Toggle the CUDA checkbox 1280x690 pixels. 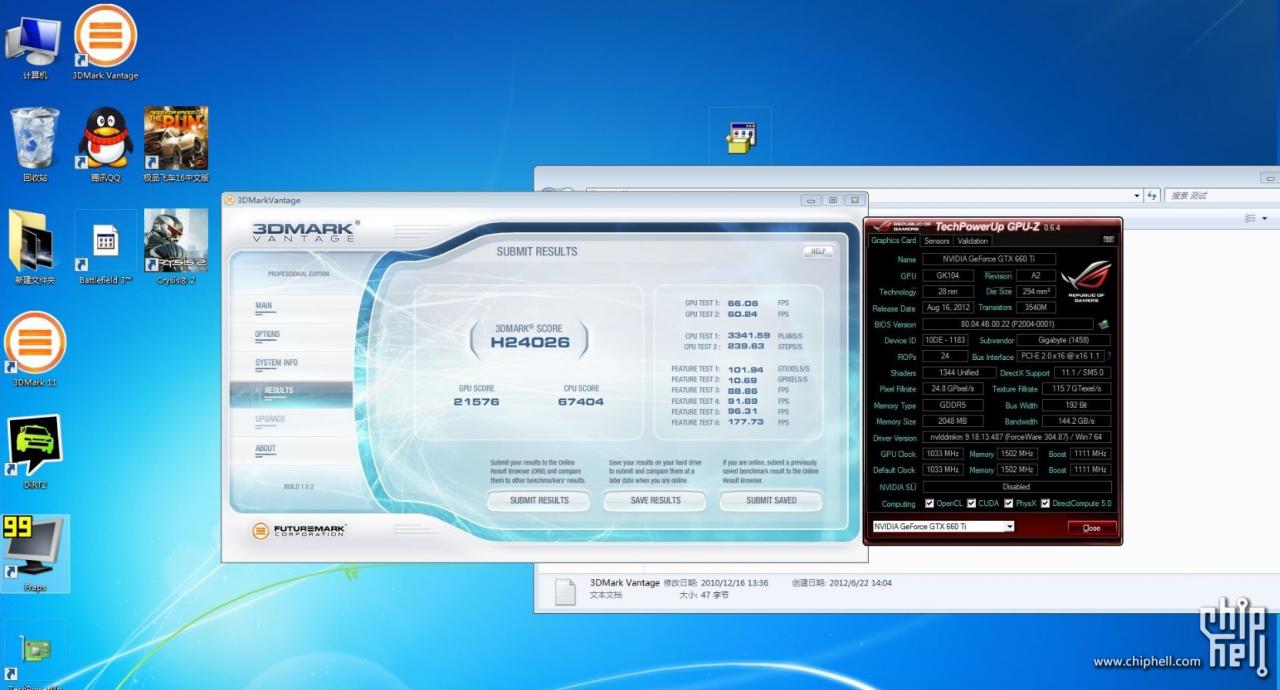pyautogui.click(x=971, y=503)
